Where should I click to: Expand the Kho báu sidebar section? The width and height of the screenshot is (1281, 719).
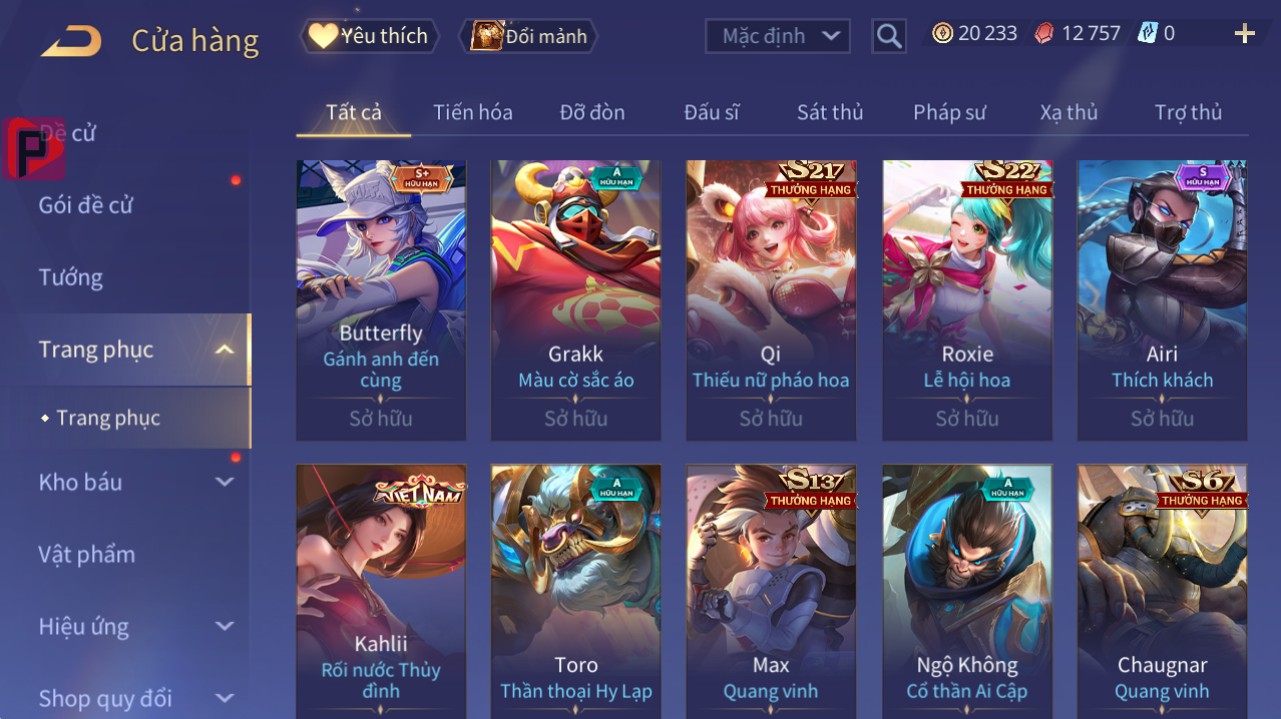[x=225, y=482]
